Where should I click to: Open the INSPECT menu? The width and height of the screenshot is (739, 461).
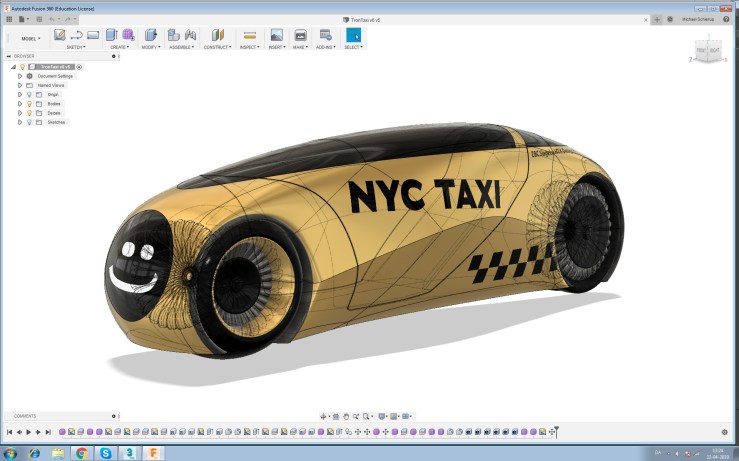pyautogui.click(x=249, y=47)
